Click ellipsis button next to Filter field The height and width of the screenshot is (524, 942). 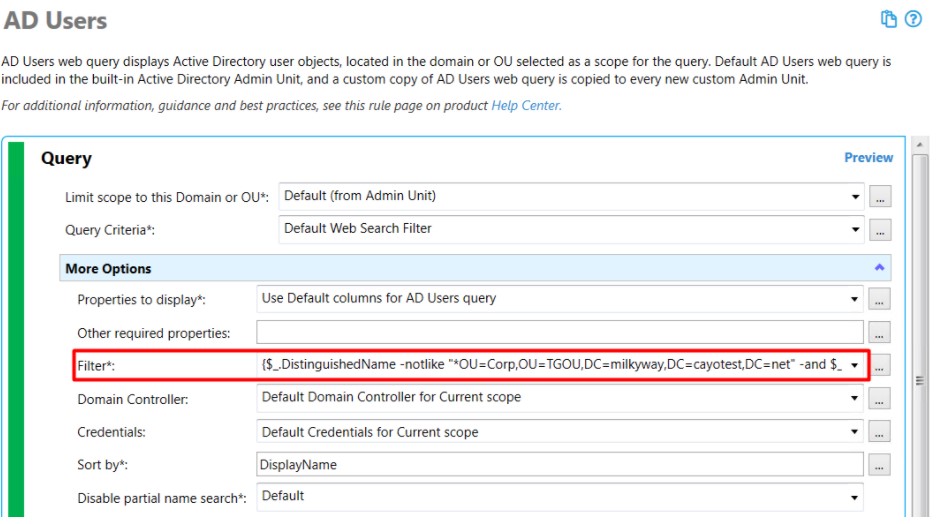pos(879,365)
